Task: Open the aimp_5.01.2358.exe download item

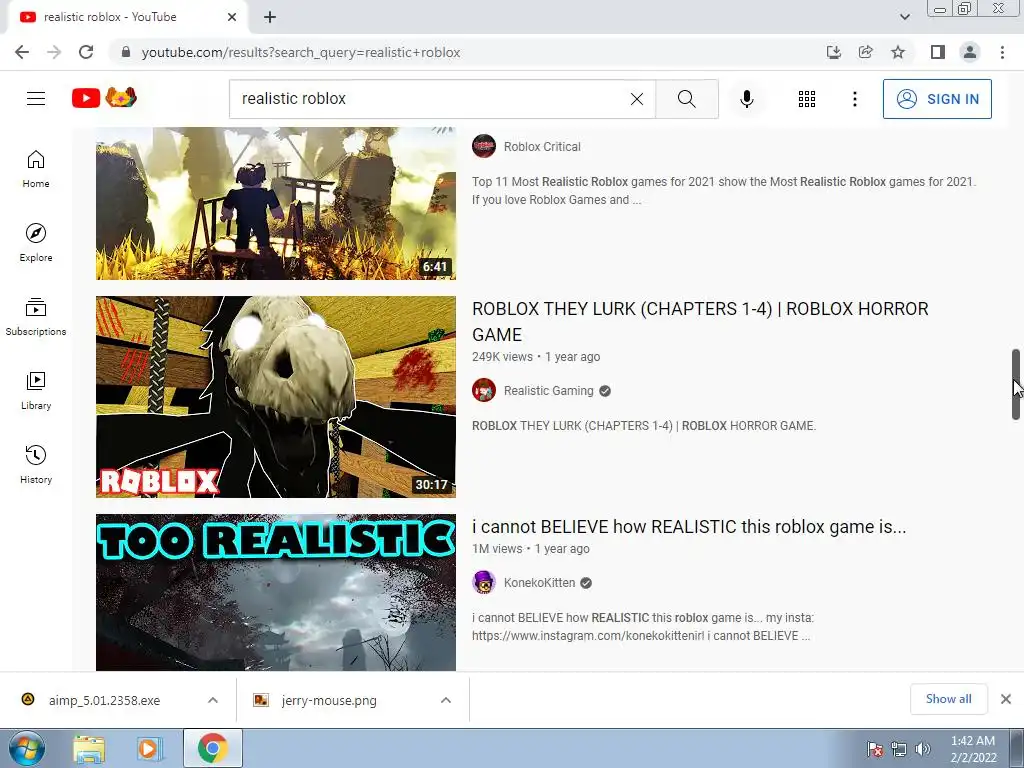Action: (x=104, y=700)
